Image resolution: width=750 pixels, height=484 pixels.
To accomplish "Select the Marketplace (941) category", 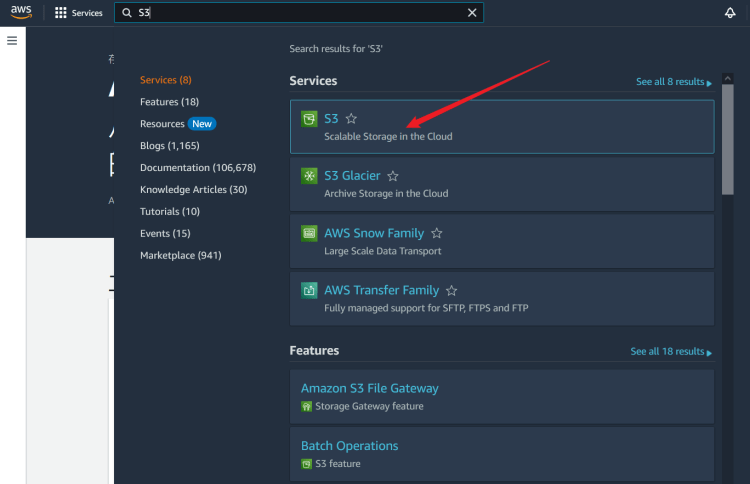I will tap(180, 255).
